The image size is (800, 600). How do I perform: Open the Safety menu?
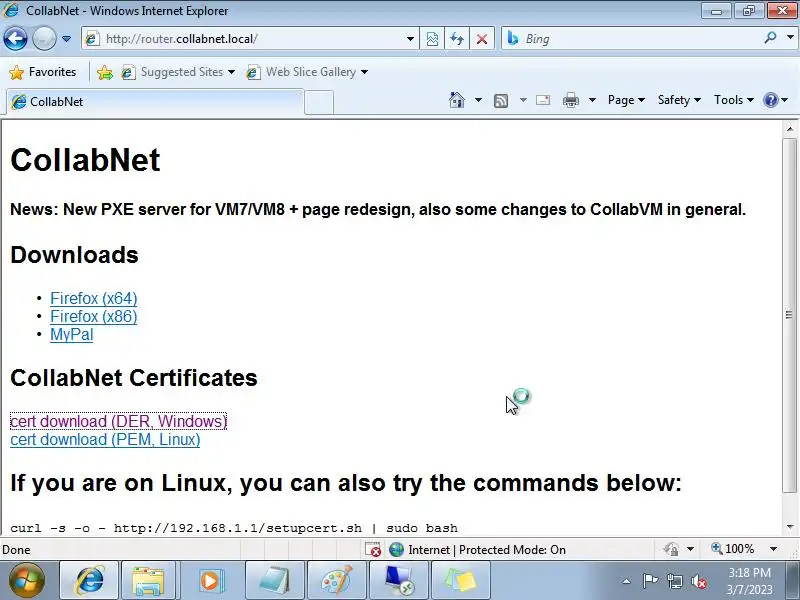pyautogui.click(x=679, y=100)
